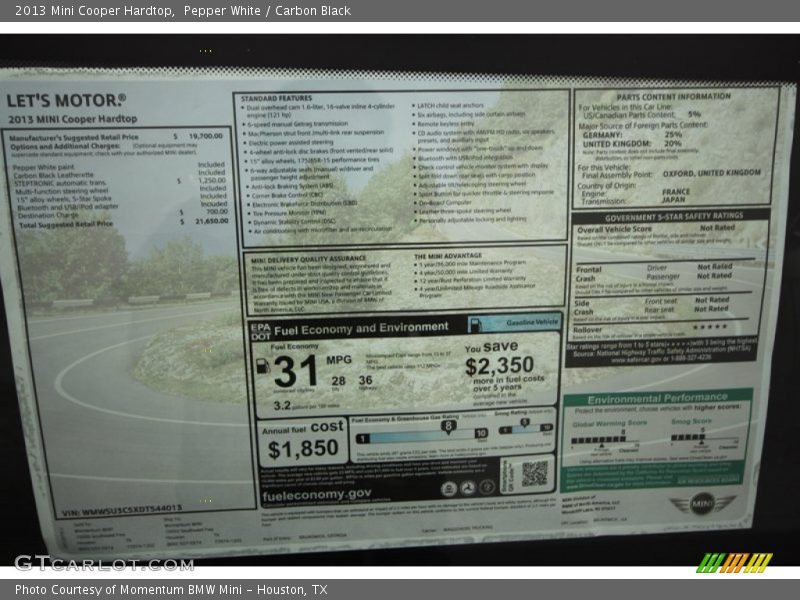Click the 'Pepper White paint' option
The height and width of the screenshot is (600, 800).
[x=43, y=167]
